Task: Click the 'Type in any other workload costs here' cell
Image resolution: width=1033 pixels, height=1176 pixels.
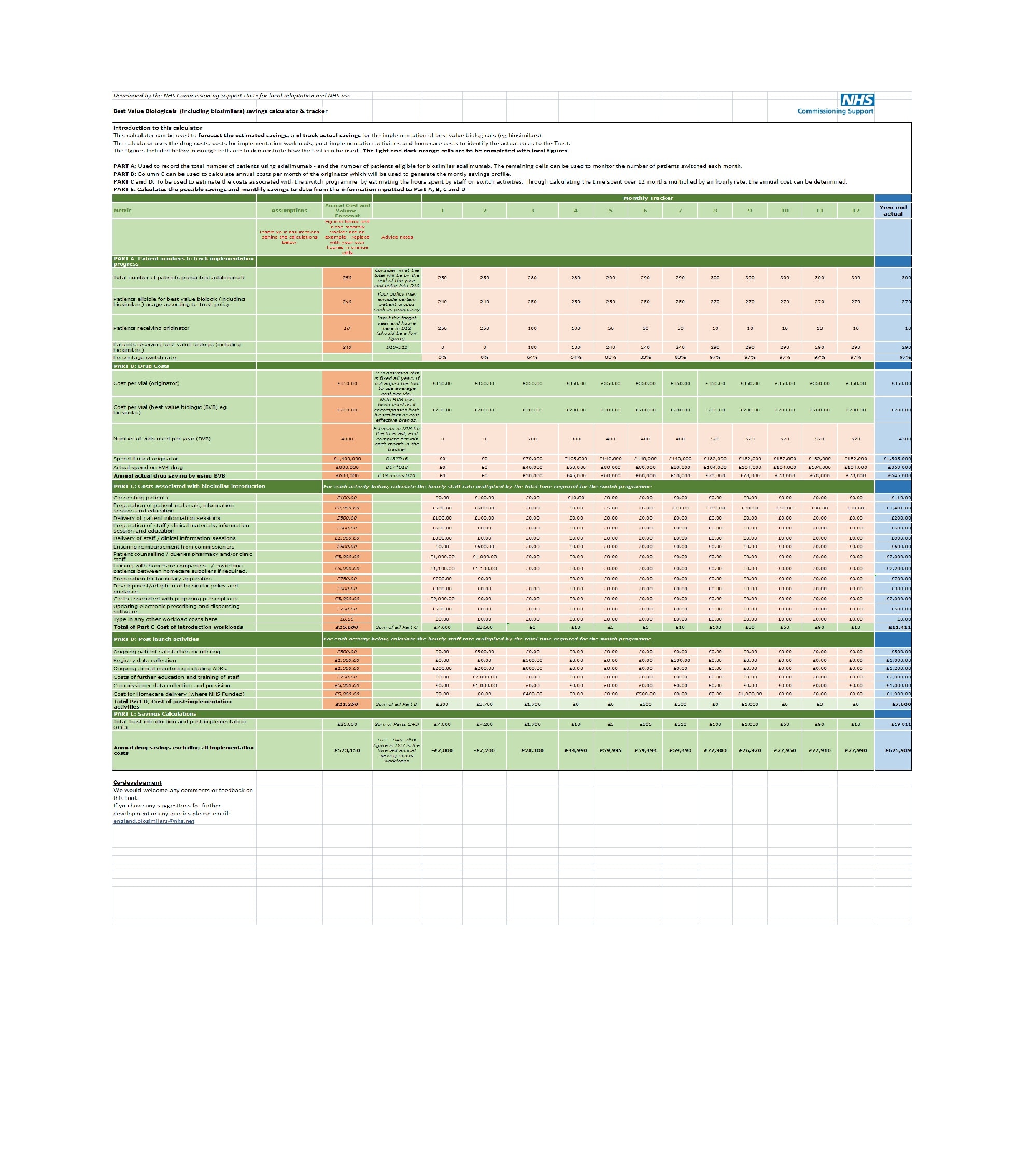Action: pyautogui.click(x=184, y=619)
